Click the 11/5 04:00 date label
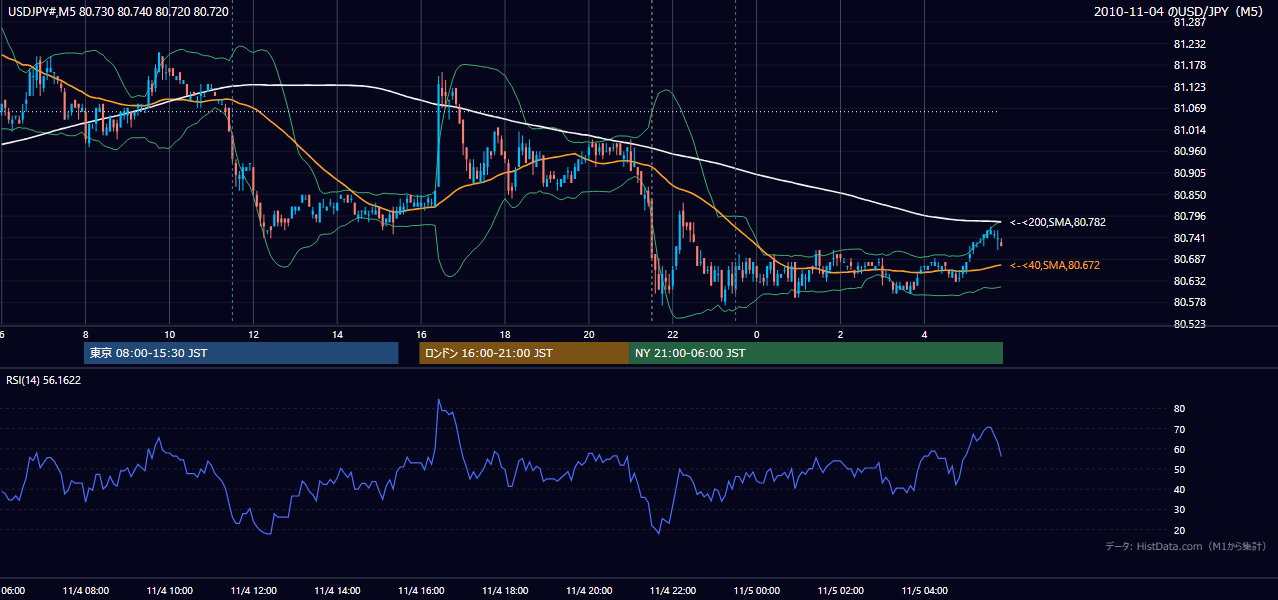Image resolution: width=1278 pixels, height=600 pixels. tap(925, 590)
